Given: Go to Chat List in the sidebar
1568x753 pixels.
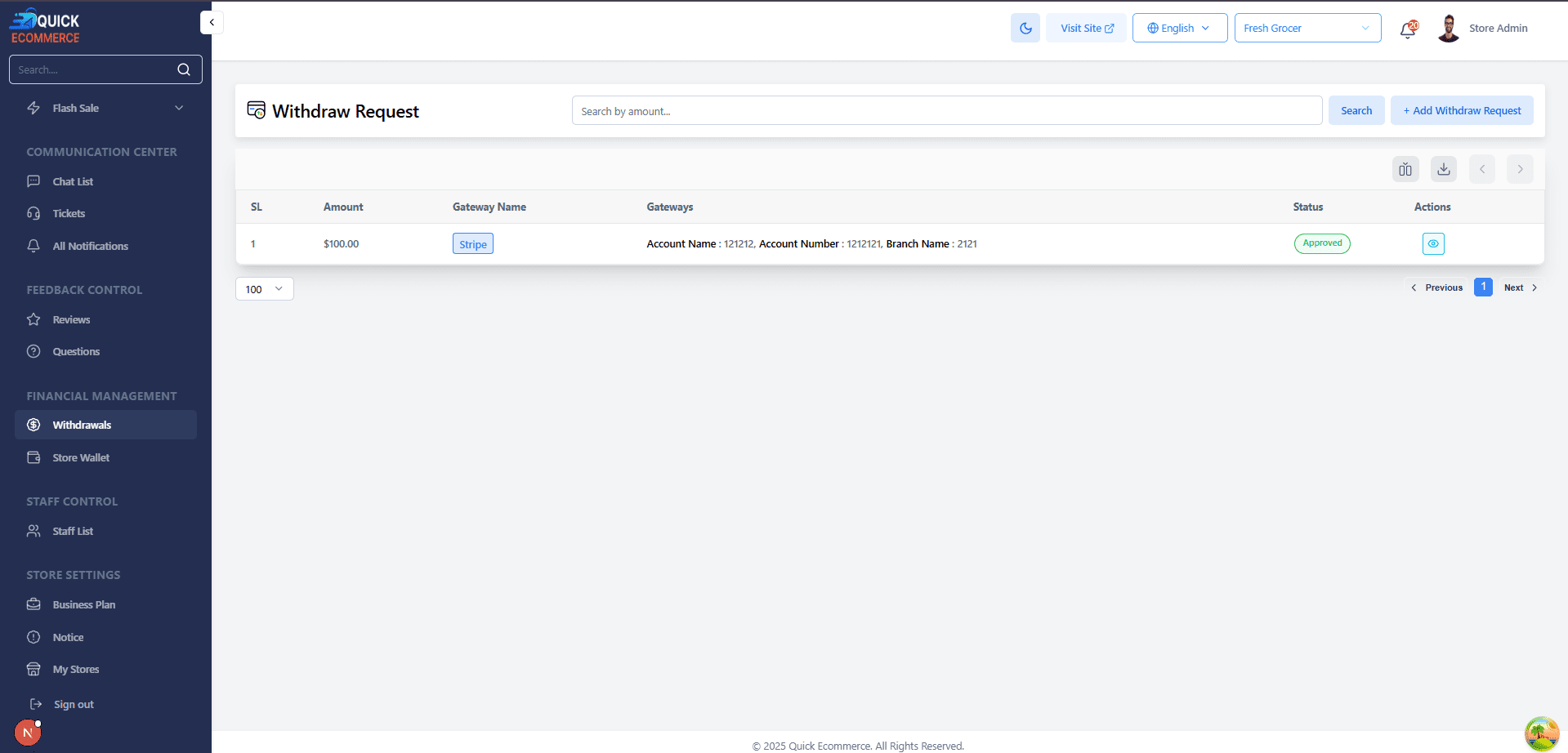Looking at the screenshot, I should [x=73, y=181].
